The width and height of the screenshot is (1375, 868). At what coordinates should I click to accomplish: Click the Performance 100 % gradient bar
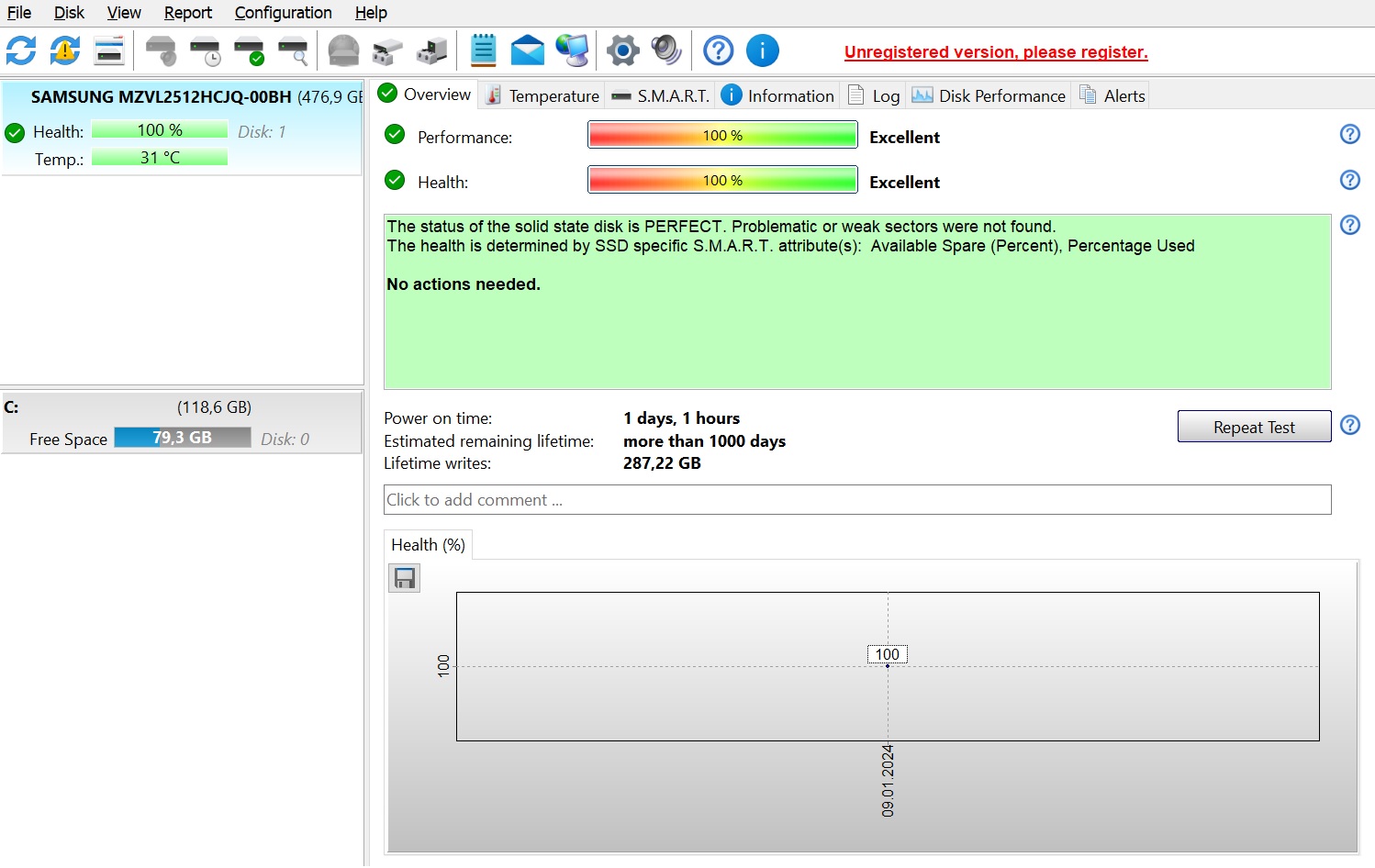pos(722,135)
